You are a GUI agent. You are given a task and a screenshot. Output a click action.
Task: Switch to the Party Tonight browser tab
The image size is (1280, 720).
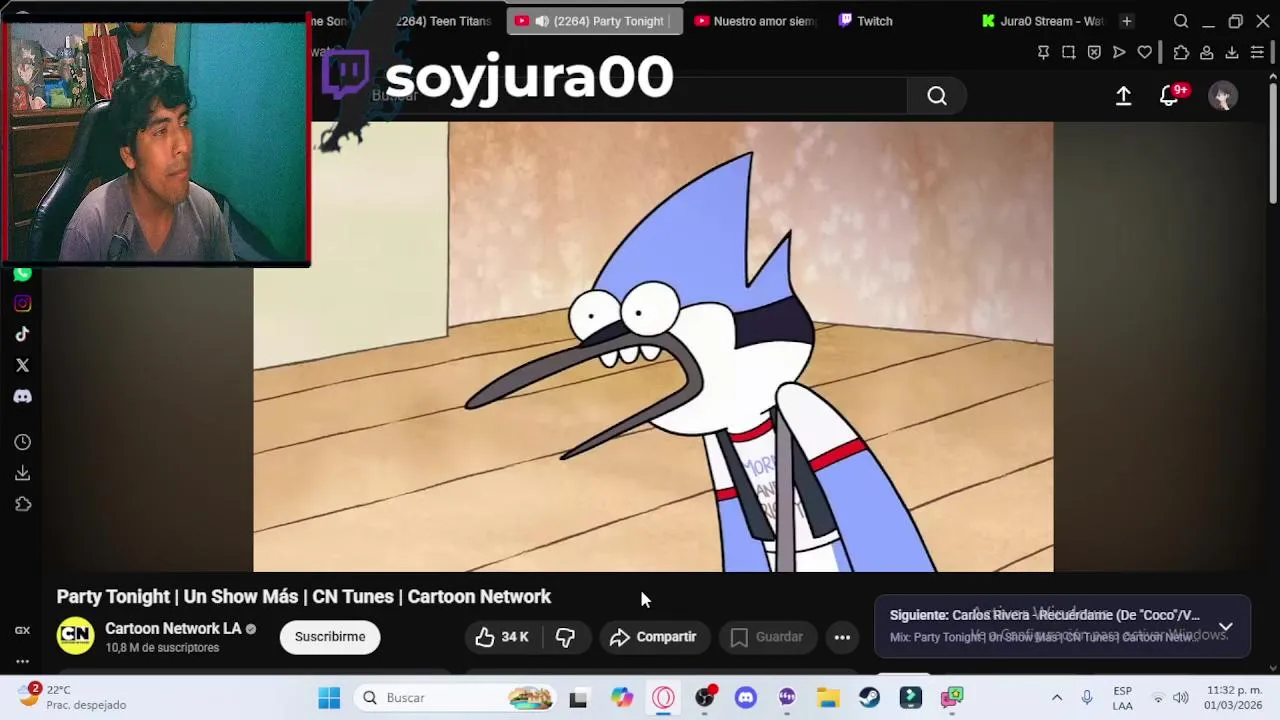[595, 21]
